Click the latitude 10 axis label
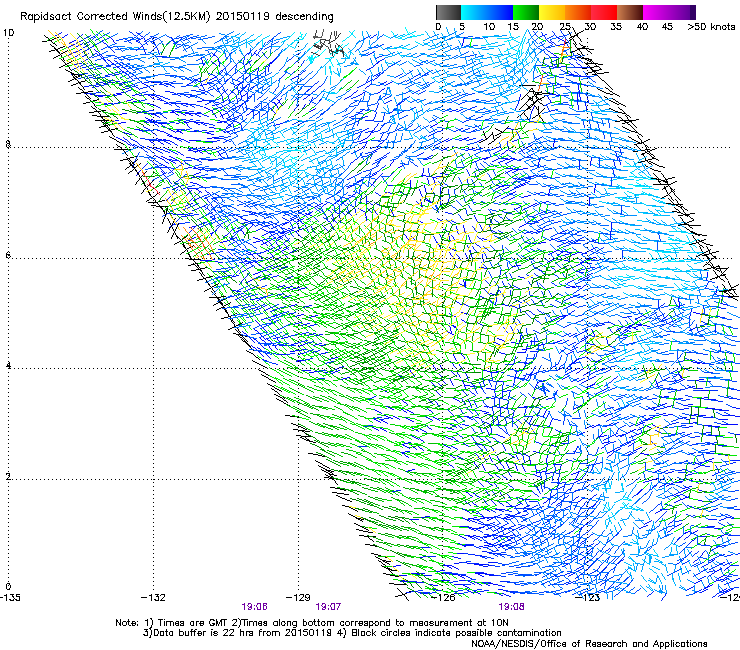Image resolution: width=740 pixels, height=650 pixels. 9,33
